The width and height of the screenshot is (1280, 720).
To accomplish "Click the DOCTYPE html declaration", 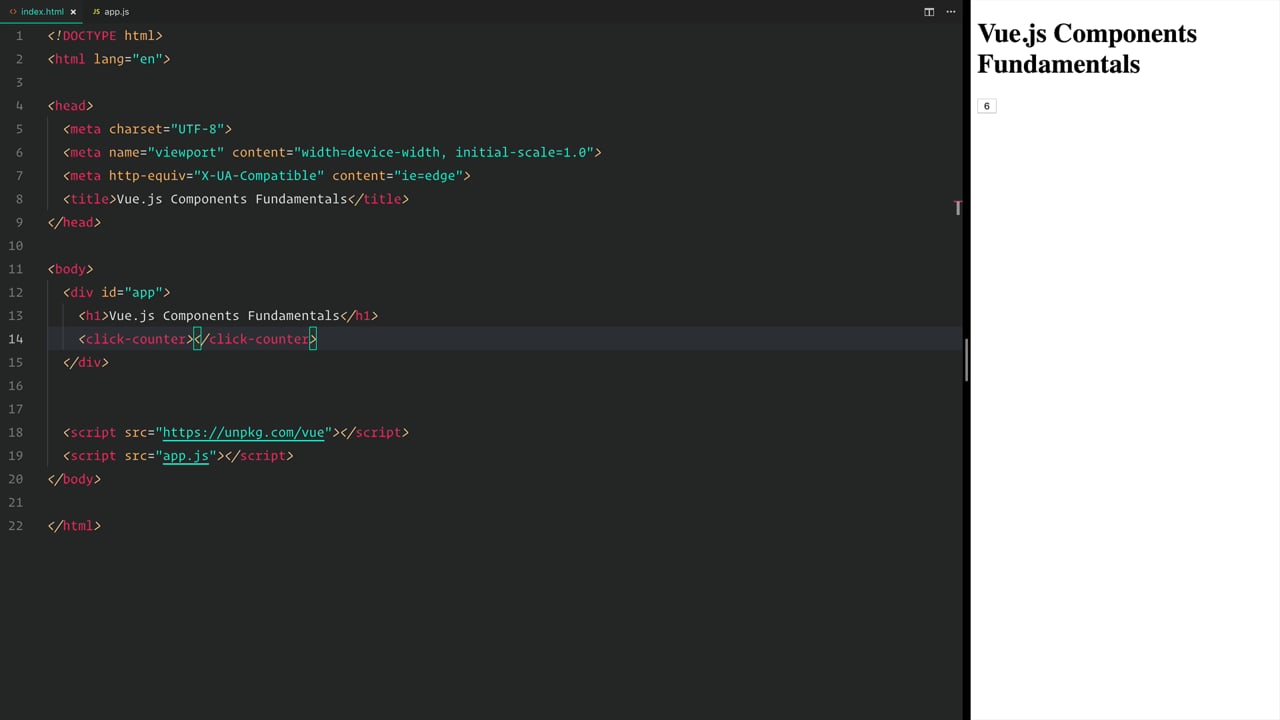I will click(105, 36).
